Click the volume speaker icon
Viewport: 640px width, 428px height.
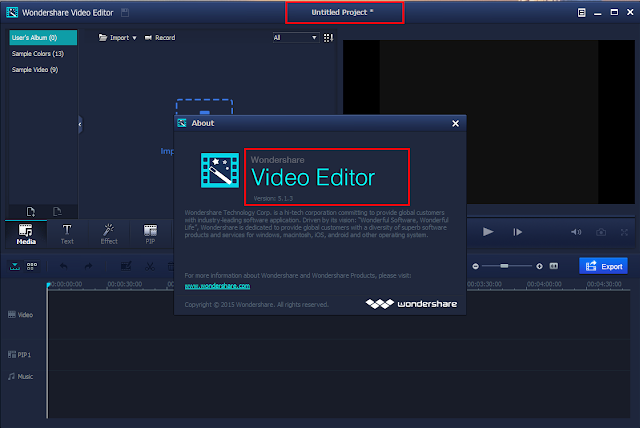(x=576, y=232)
